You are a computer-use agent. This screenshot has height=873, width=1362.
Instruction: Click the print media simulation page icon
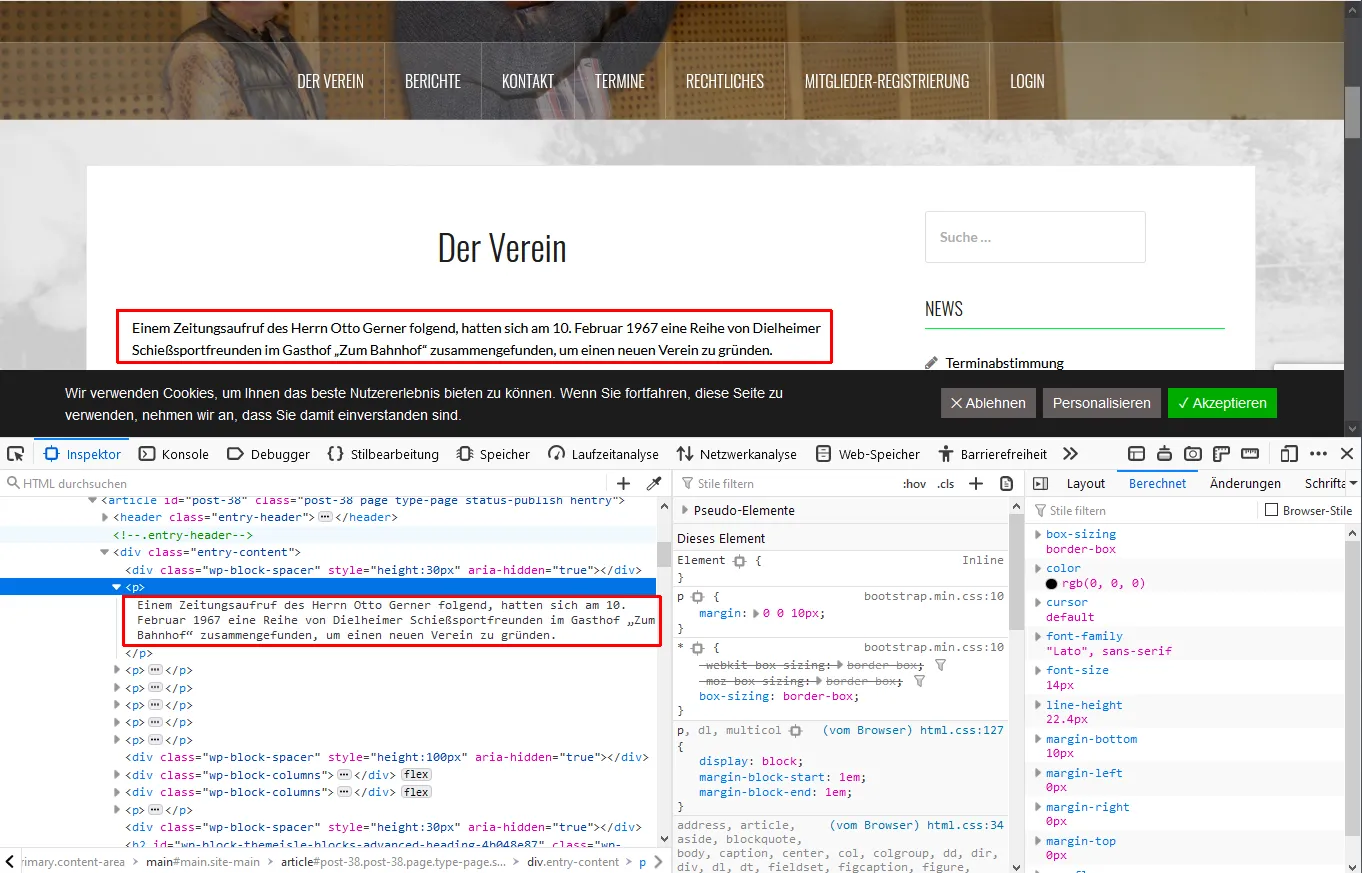click(x=1006, y=483)
